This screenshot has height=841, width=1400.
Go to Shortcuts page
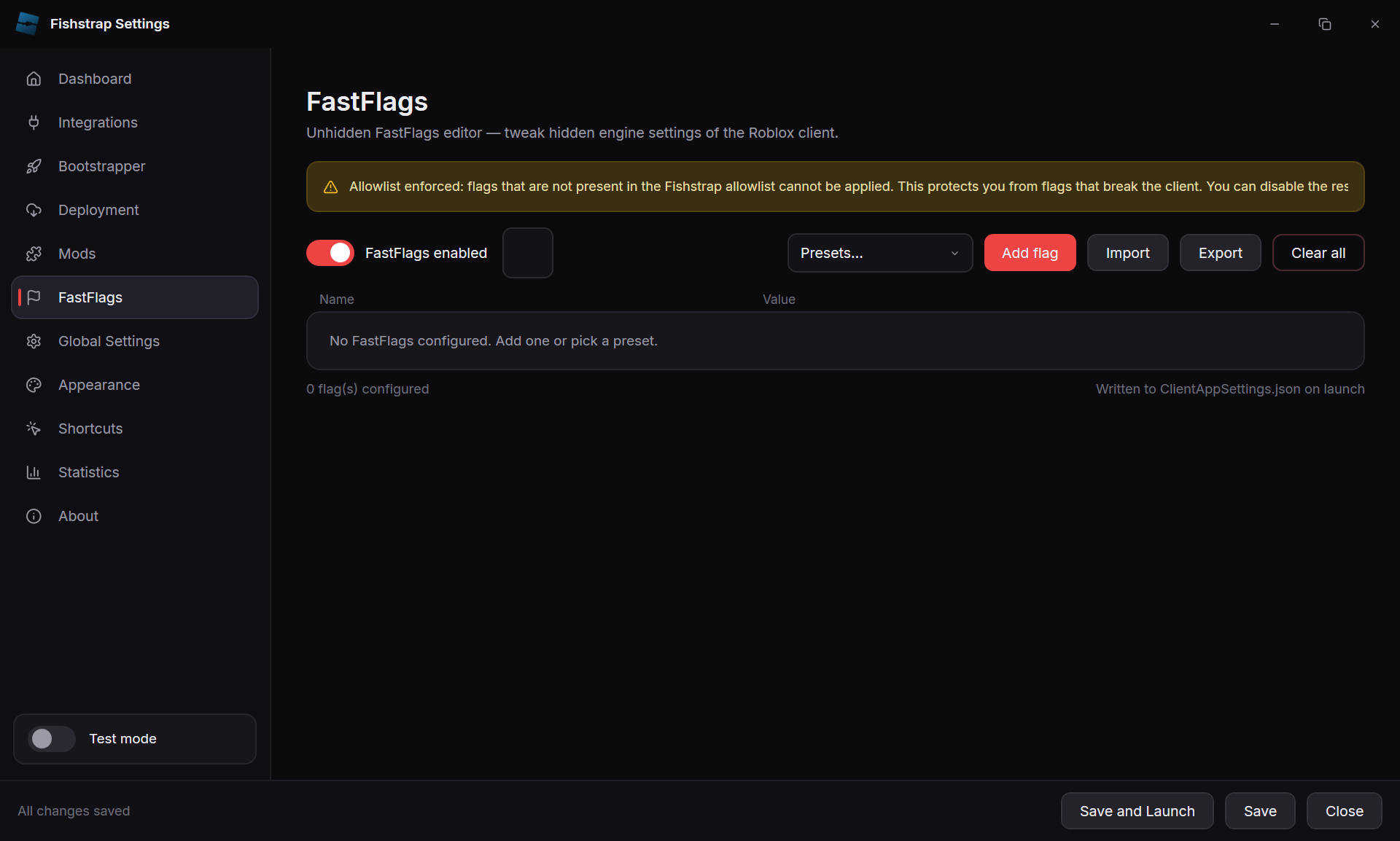(x=135, y=429)
